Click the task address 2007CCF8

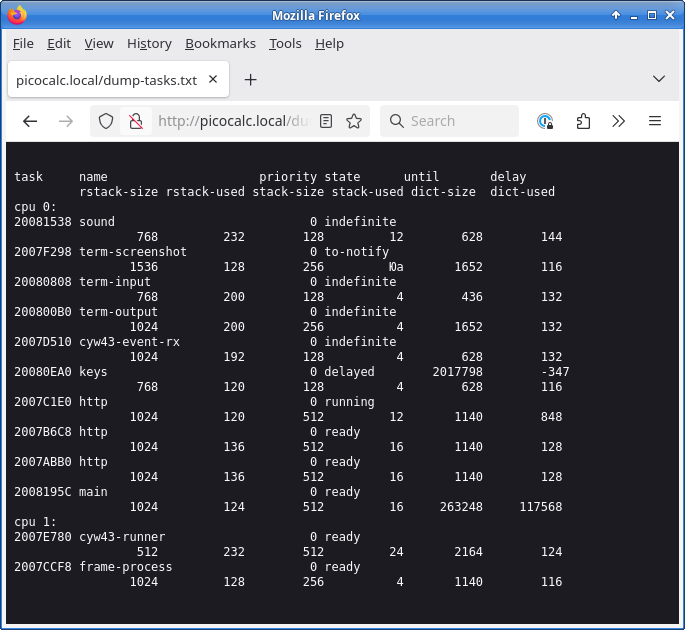[x=43, y=567]
